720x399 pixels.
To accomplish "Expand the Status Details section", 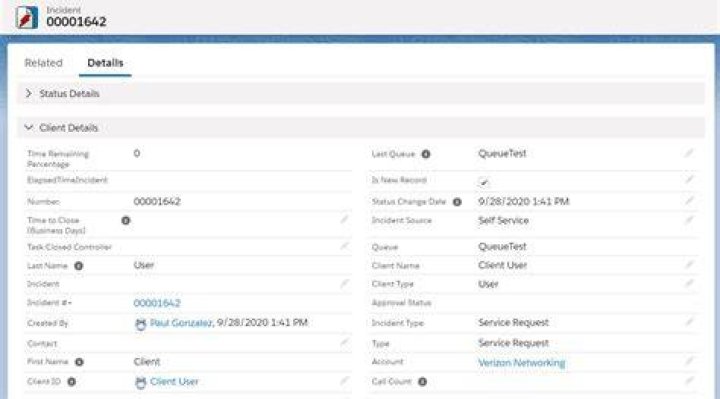I will click(28, 94).
